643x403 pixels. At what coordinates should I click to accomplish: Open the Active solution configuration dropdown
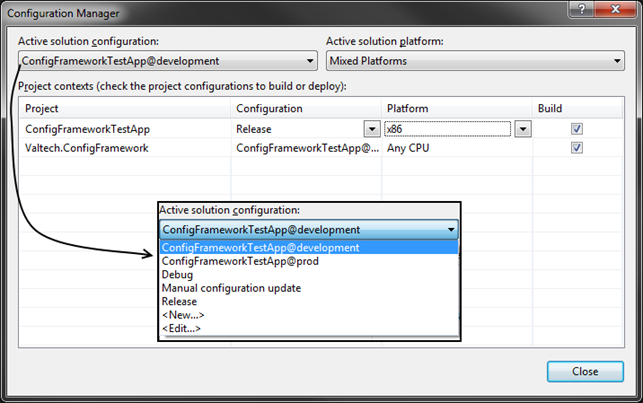click(168, 61)
